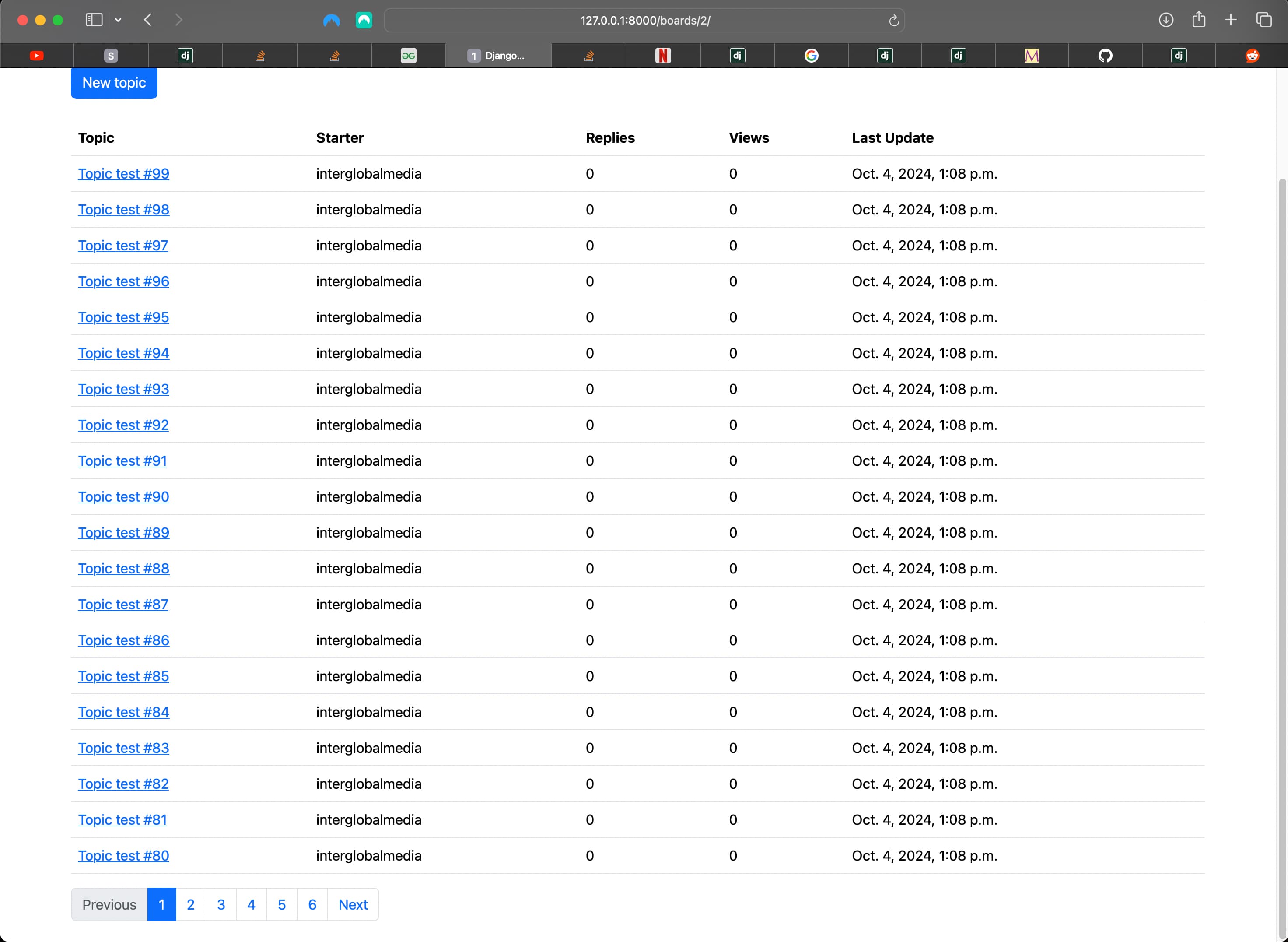
Task: Open Topic test #80
Action: point(124,857)
